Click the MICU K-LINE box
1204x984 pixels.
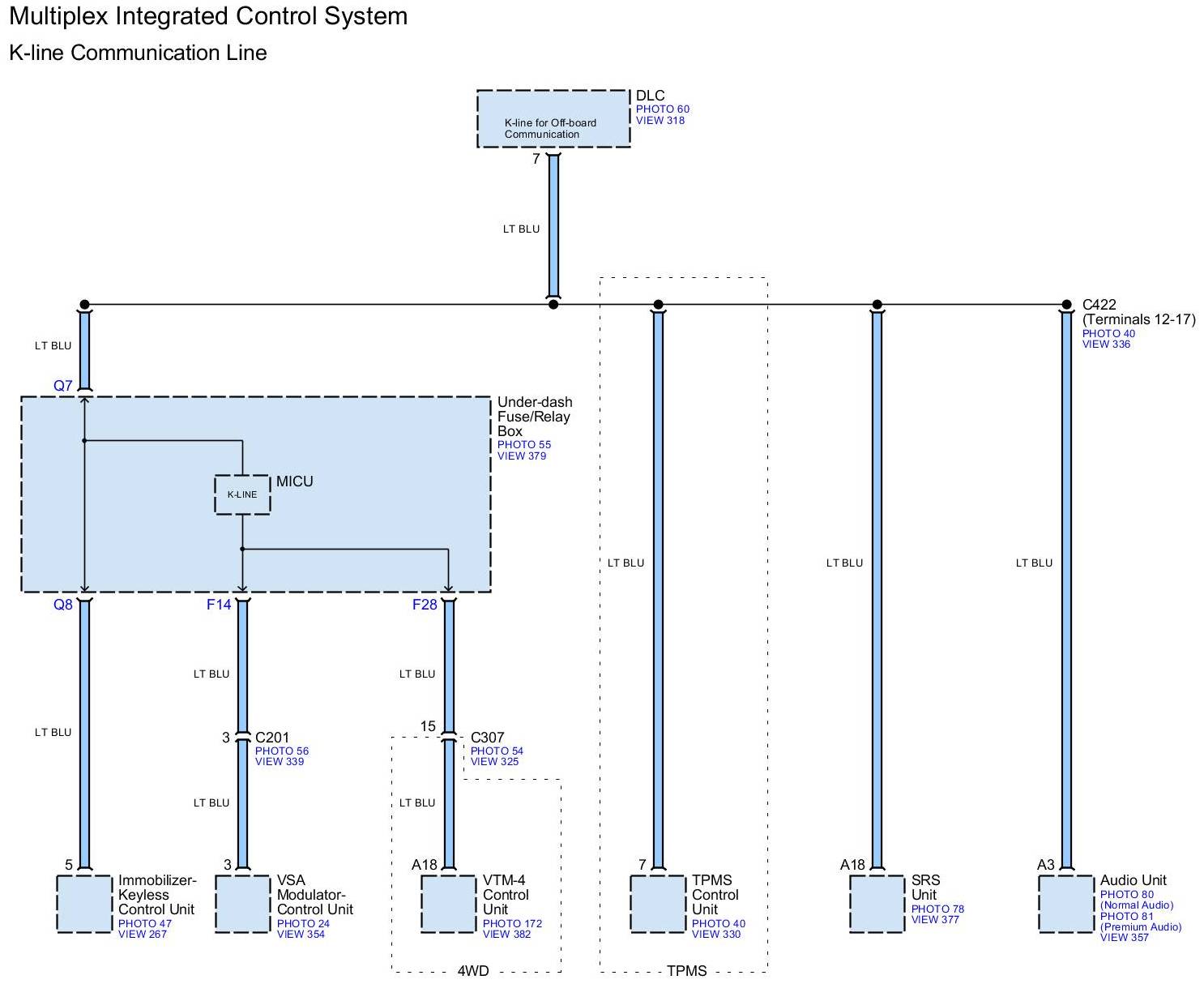point(242,494)
